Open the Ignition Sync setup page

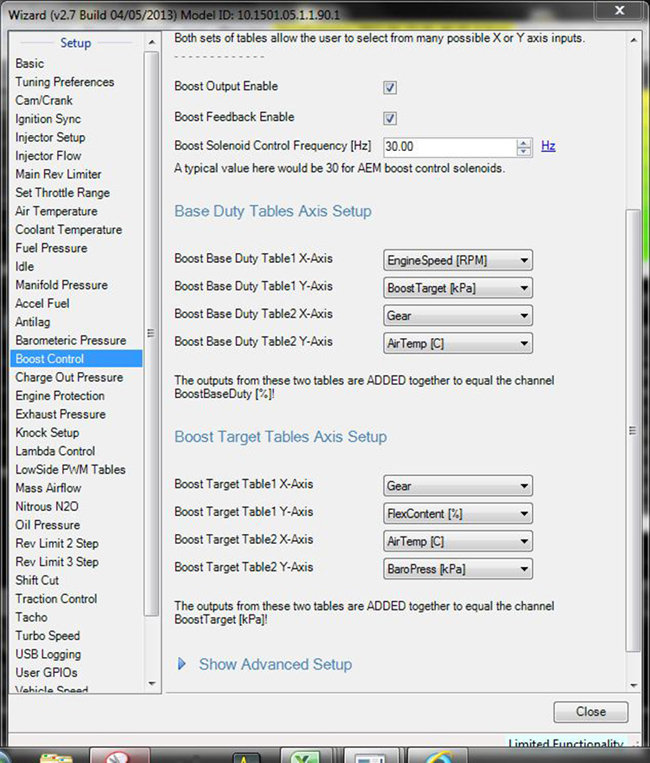point(48,119)
